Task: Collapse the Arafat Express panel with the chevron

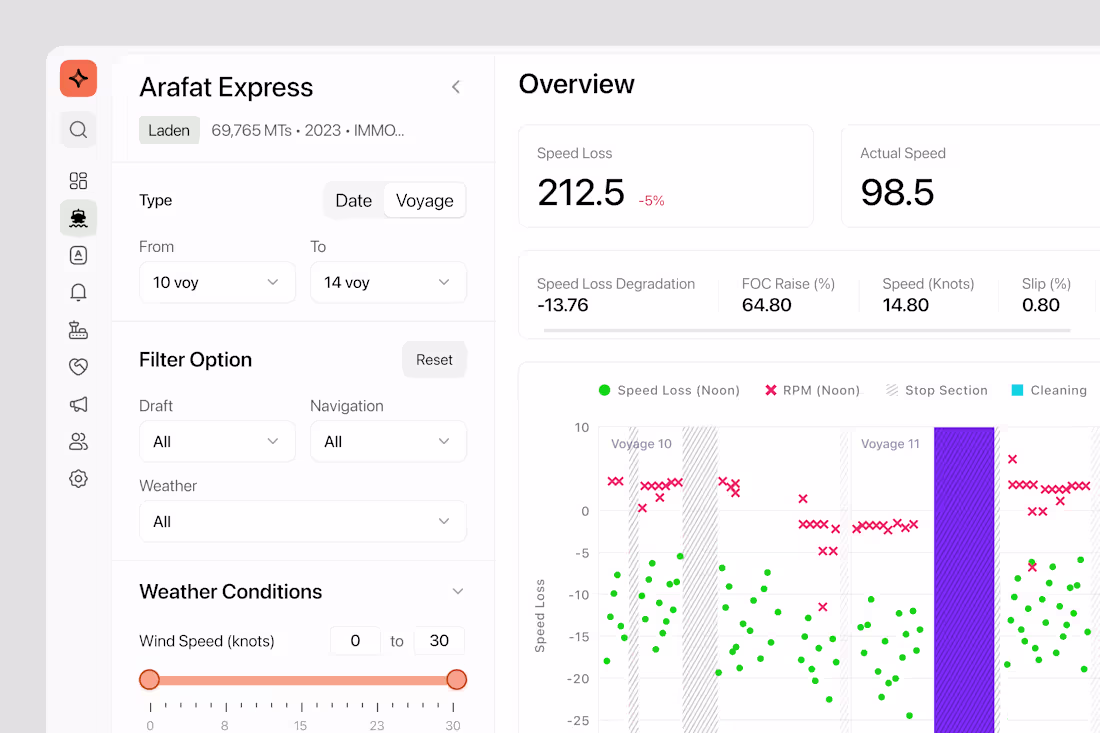Action: [456, 87]
